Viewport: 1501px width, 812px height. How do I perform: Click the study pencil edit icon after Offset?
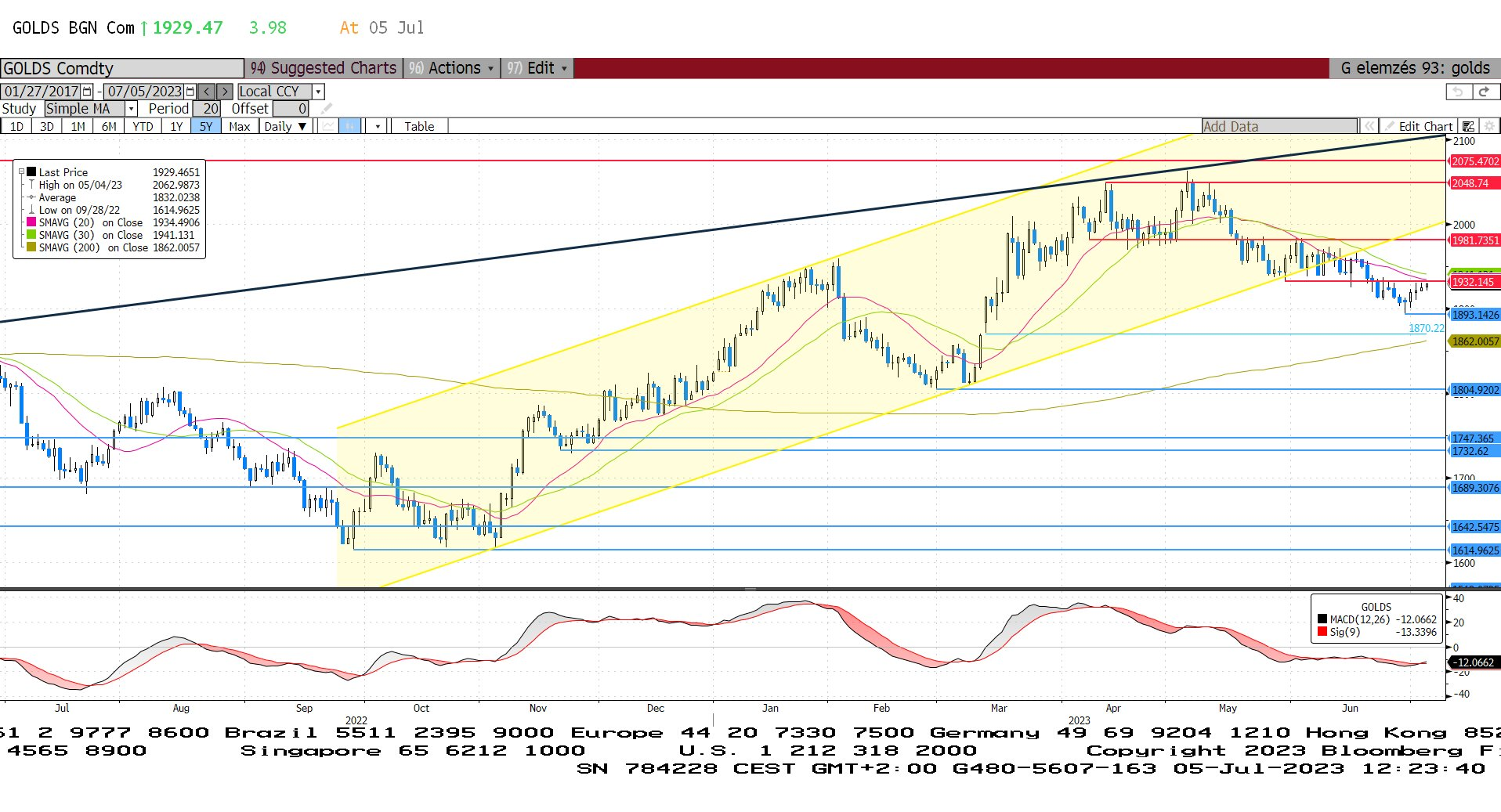[327, 109]
